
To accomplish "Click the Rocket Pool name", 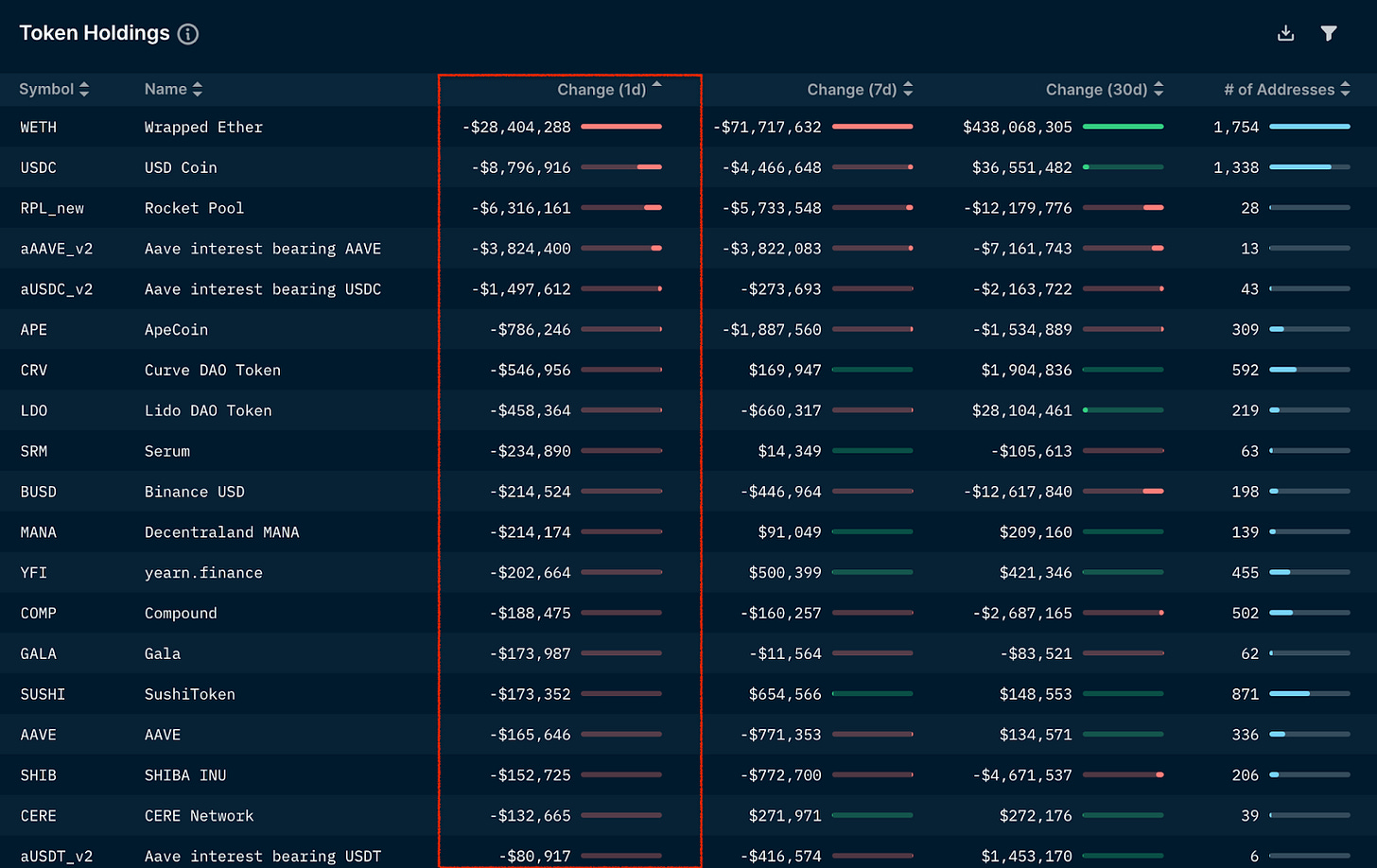I will (x=194, y=208).
